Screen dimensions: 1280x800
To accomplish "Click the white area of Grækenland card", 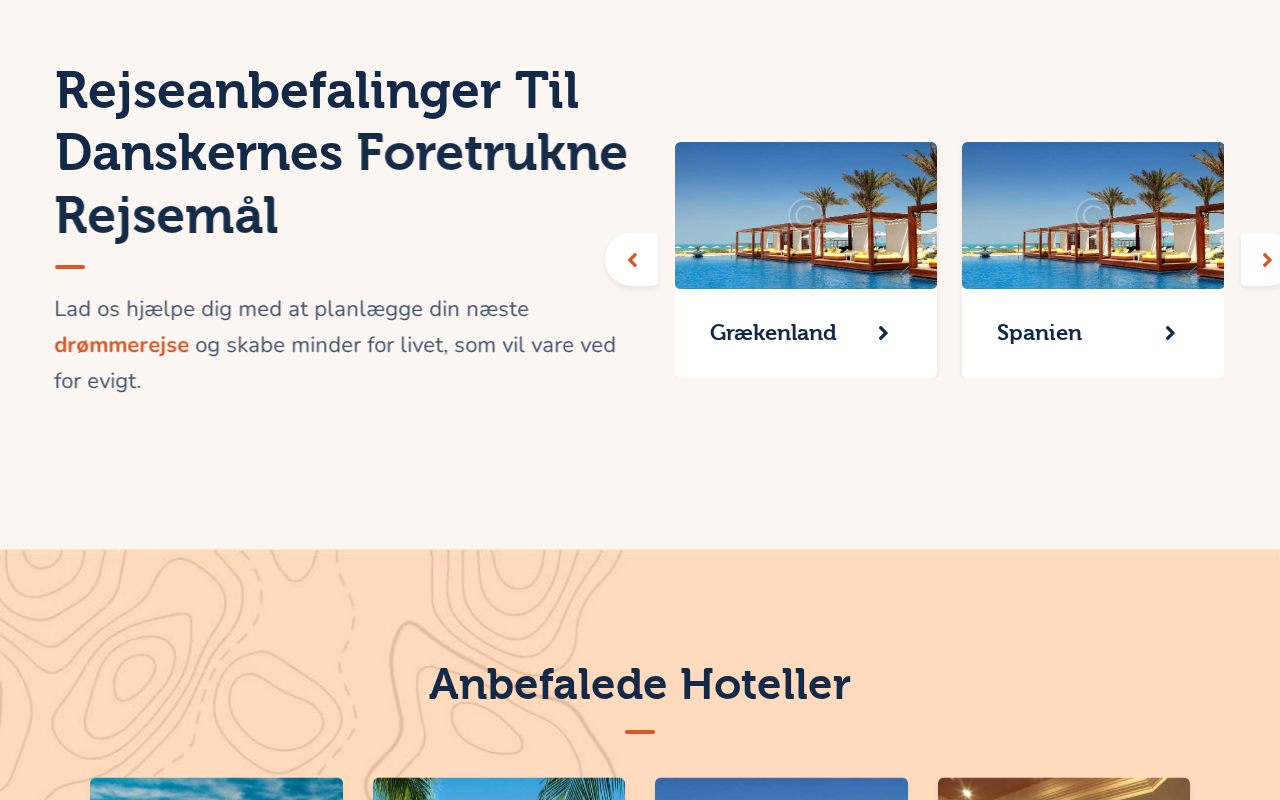I will (x=806, y=362).
